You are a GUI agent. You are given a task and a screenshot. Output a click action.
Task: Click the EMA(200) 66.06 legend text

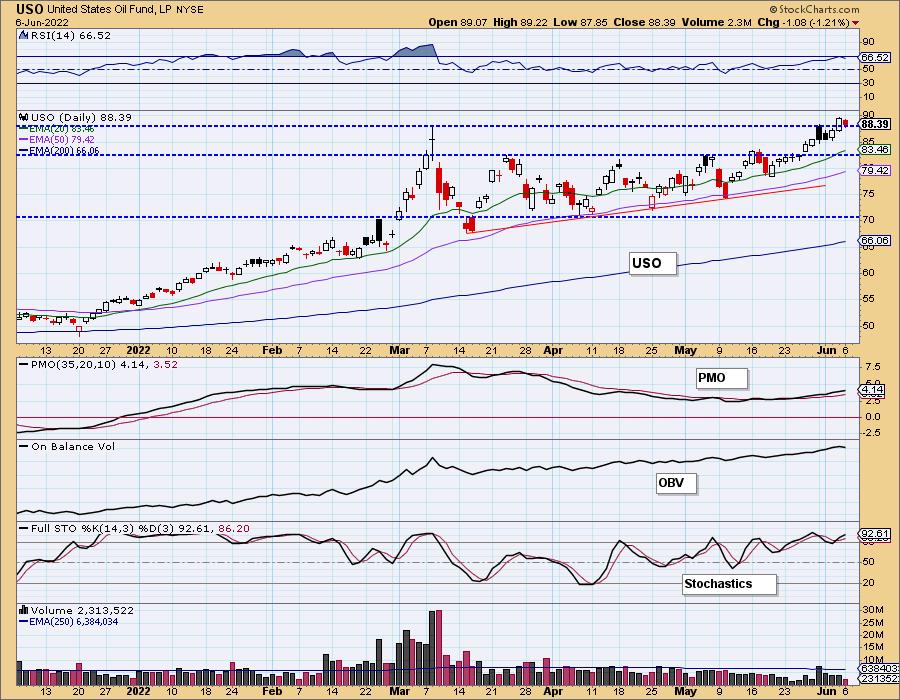[x=64, y=150]
